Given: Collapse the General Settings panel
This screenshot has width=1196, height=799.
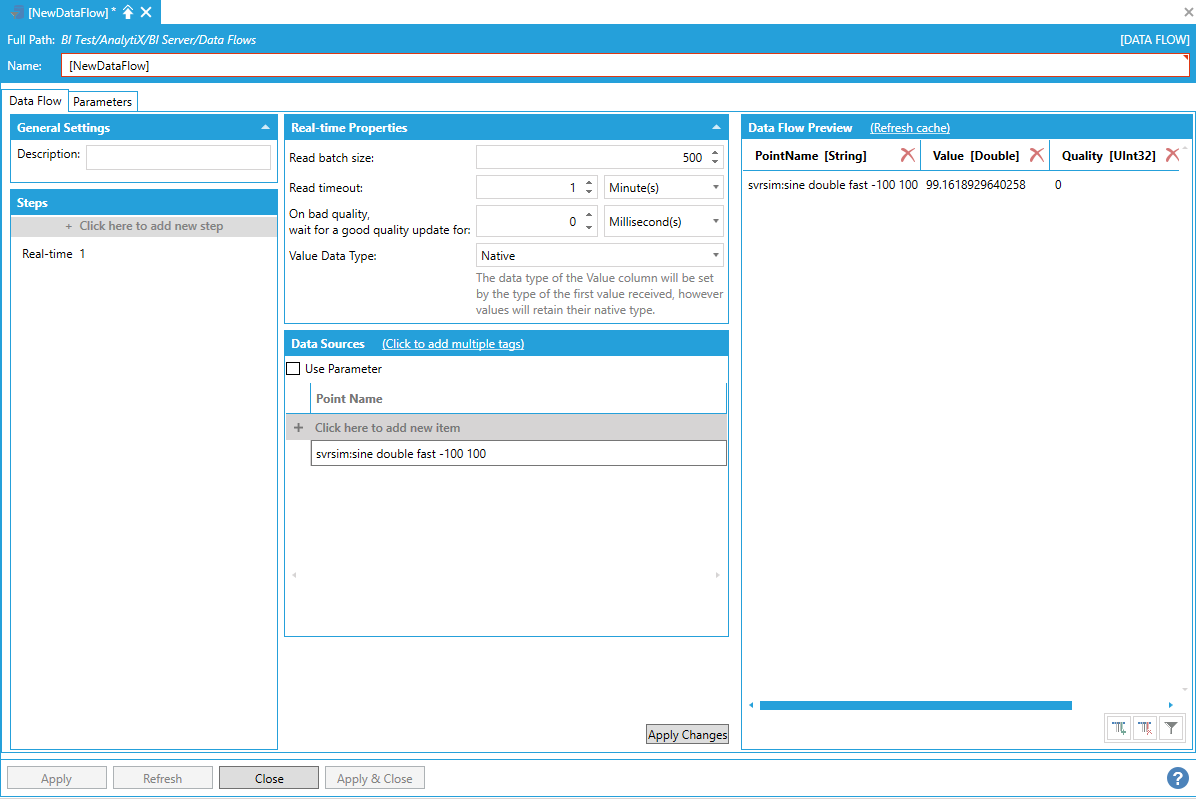Looking at the screenshot, I should pyautogui.click(x=265, y=128).
